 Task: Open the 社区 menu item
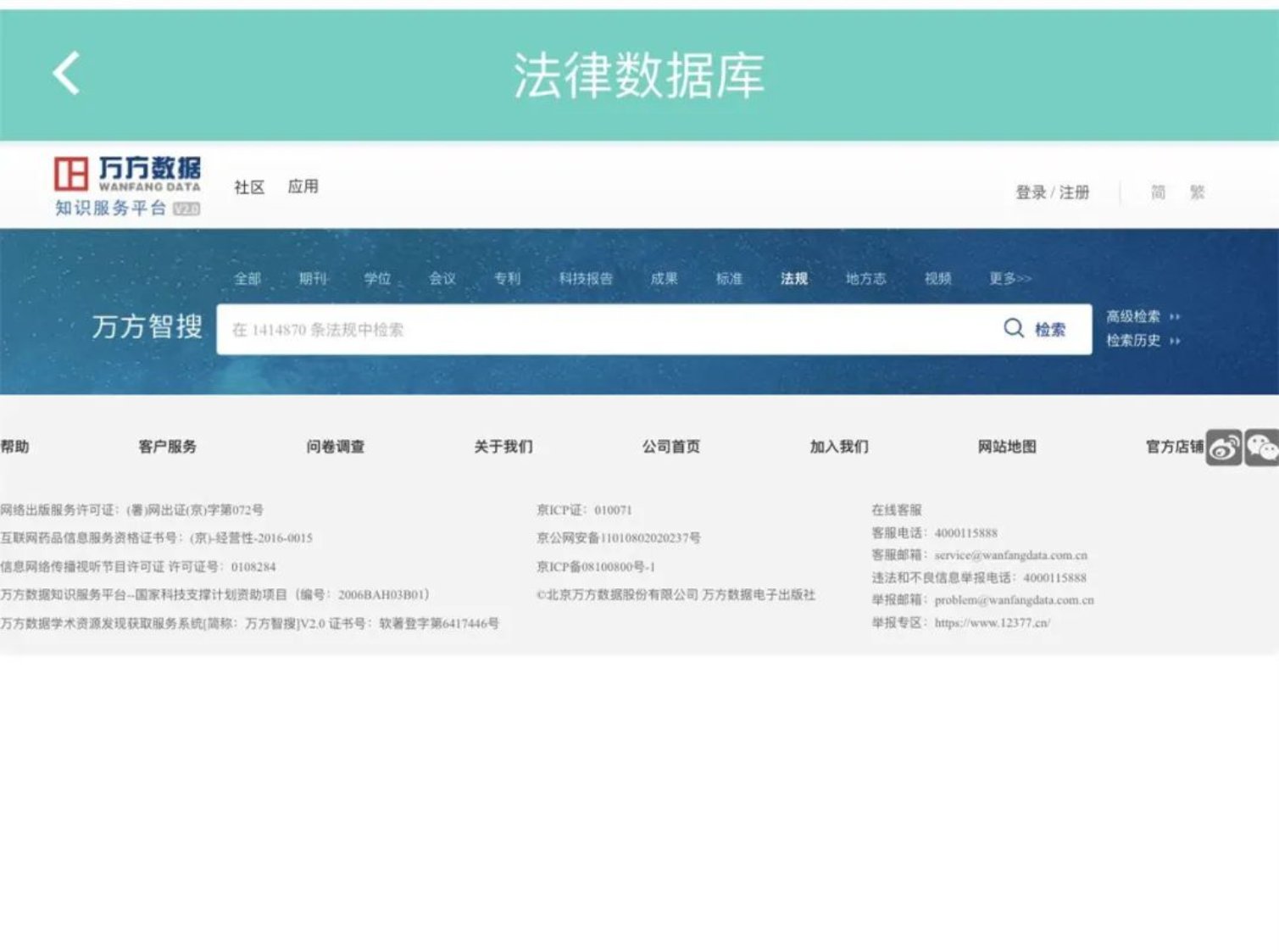click(x=249, y=187)
